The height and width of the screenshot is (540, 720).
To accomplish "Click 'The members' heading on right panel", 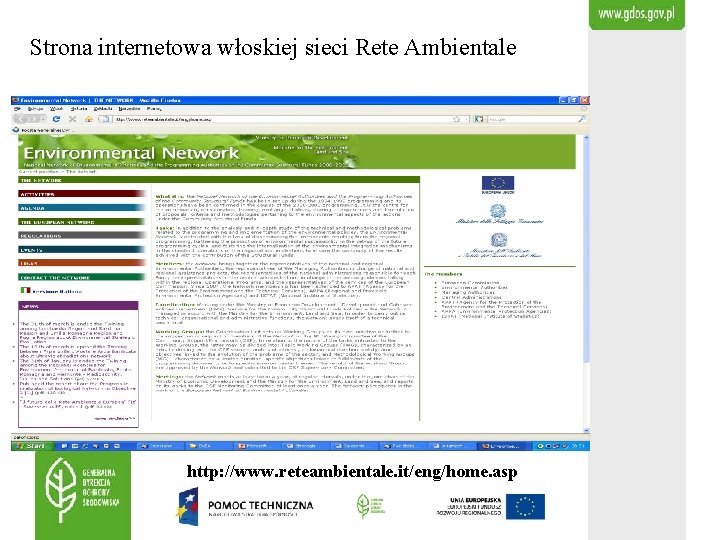I will coord(443,274).
